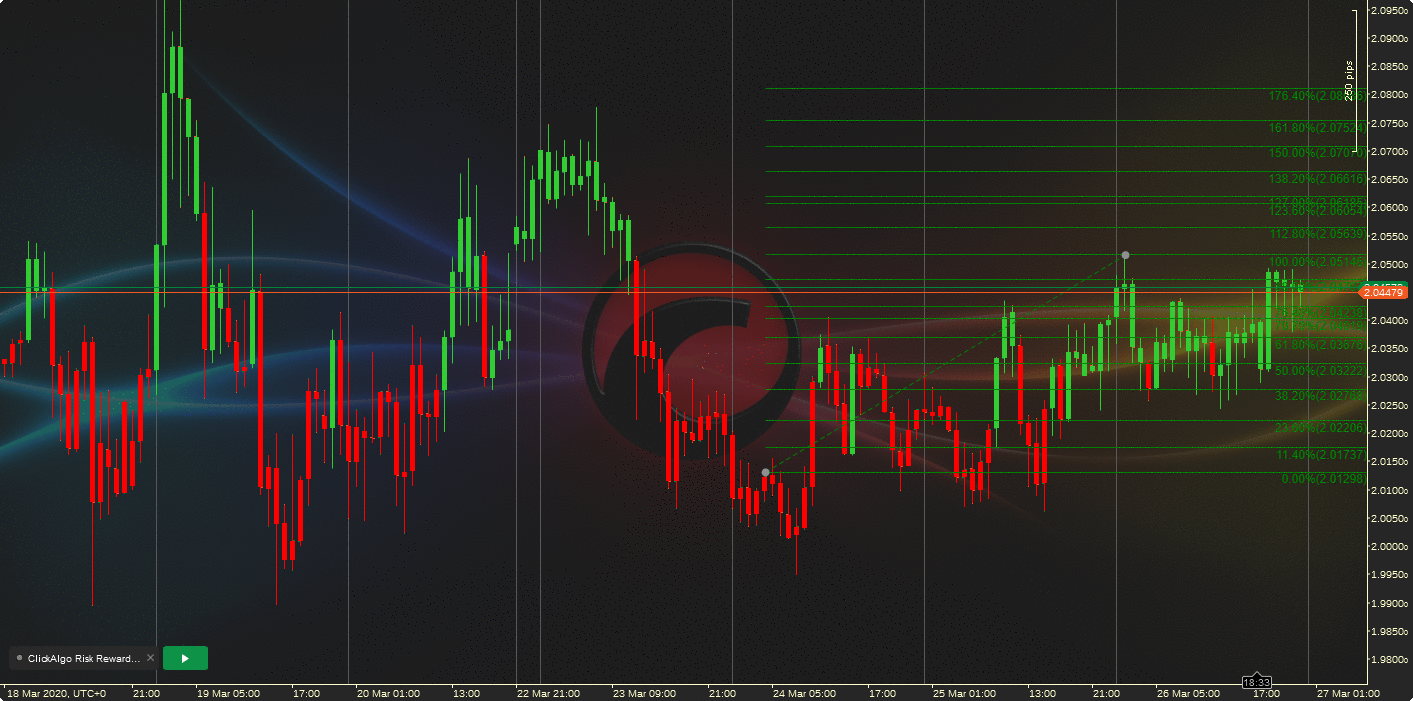Click the 26 Mar 05:00 time axis label
1413x701 pixels.
(1188, 693)
